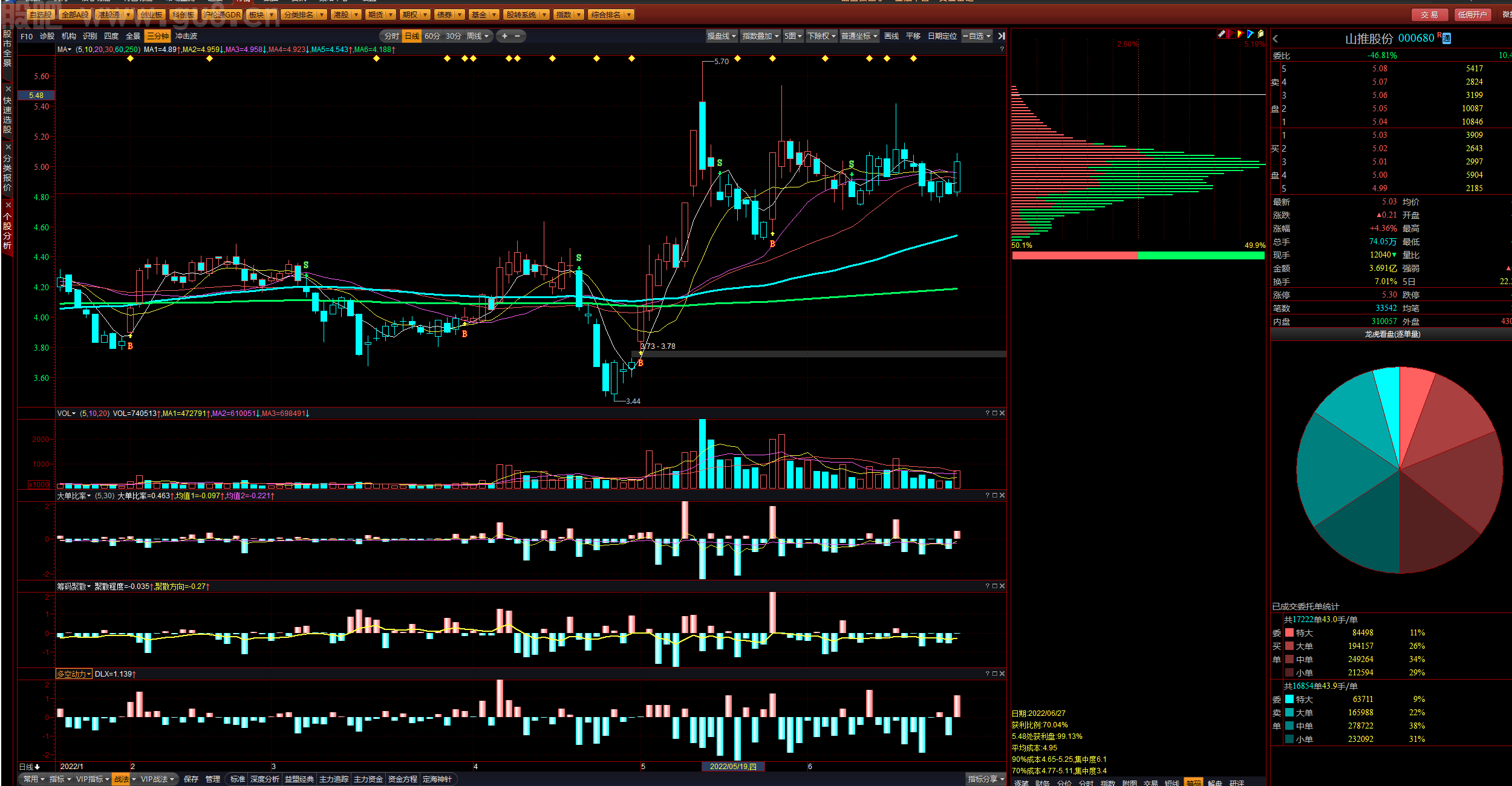Click 主力资金 indicator button
This screenshot has width=1512, height=786.
click(368, 779)
